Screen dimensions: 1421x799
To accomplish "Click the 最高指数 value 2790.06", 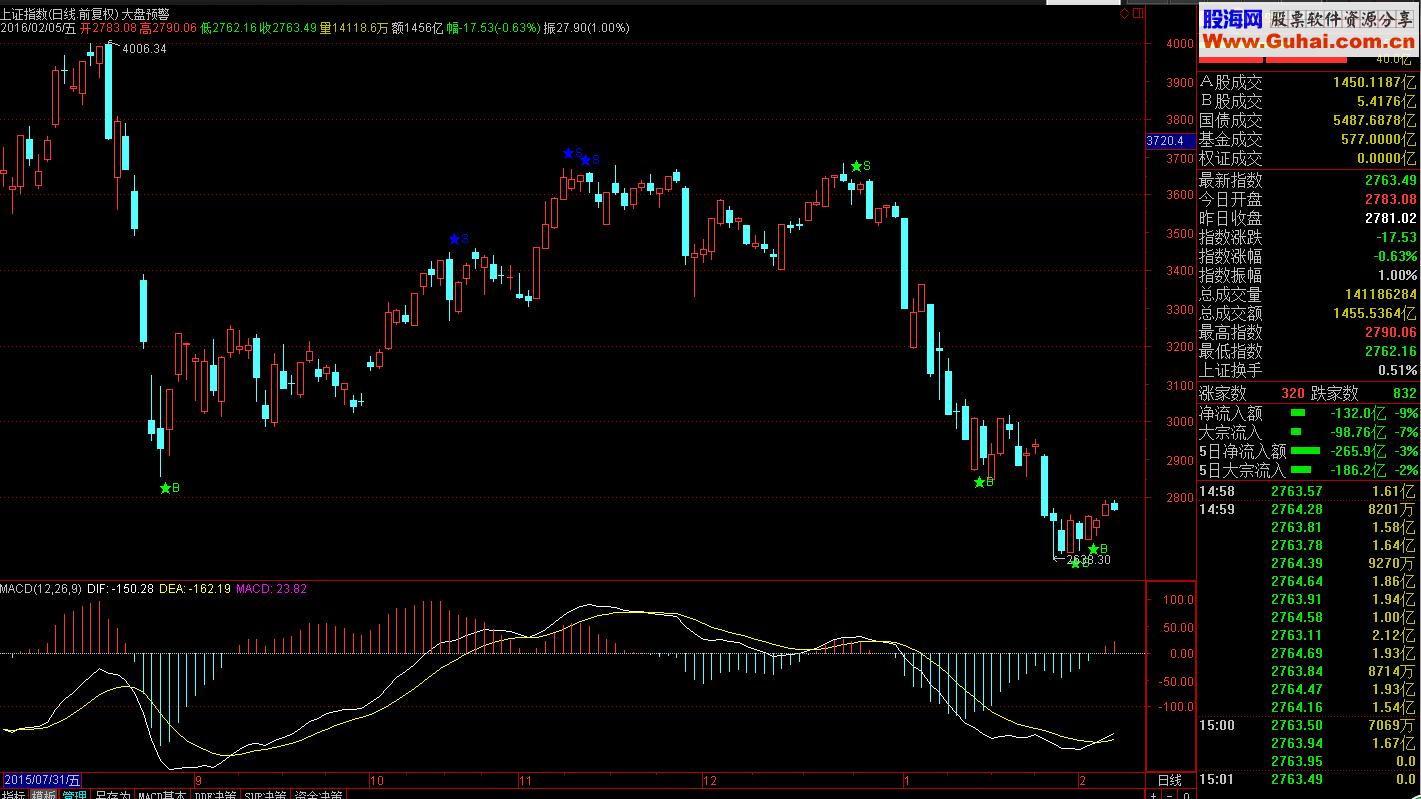I will point(1391,333).
